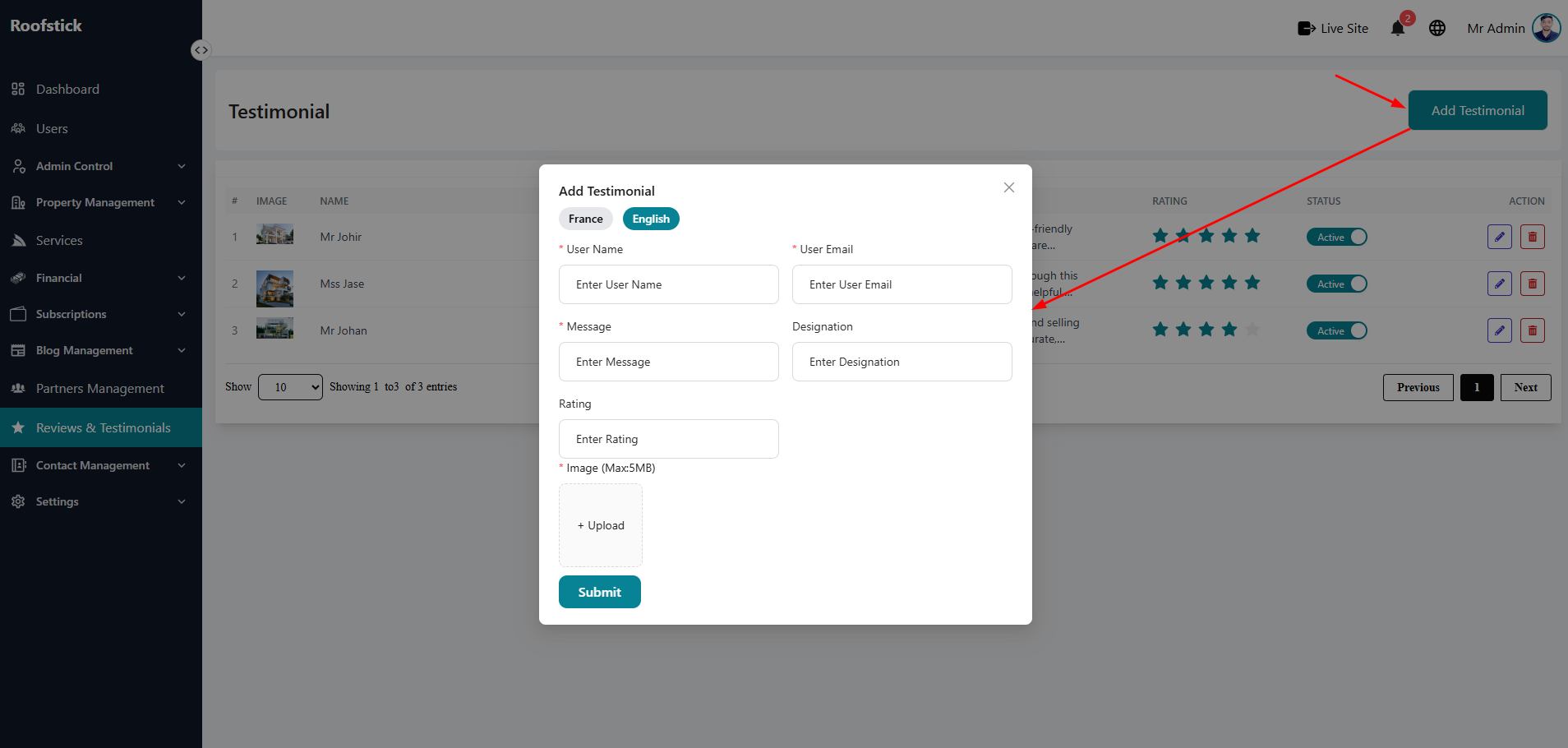Screen dimensions: 1568x748
Task: Click the Reviews & Testimonials star icon
Action: [x=18, y=427]
